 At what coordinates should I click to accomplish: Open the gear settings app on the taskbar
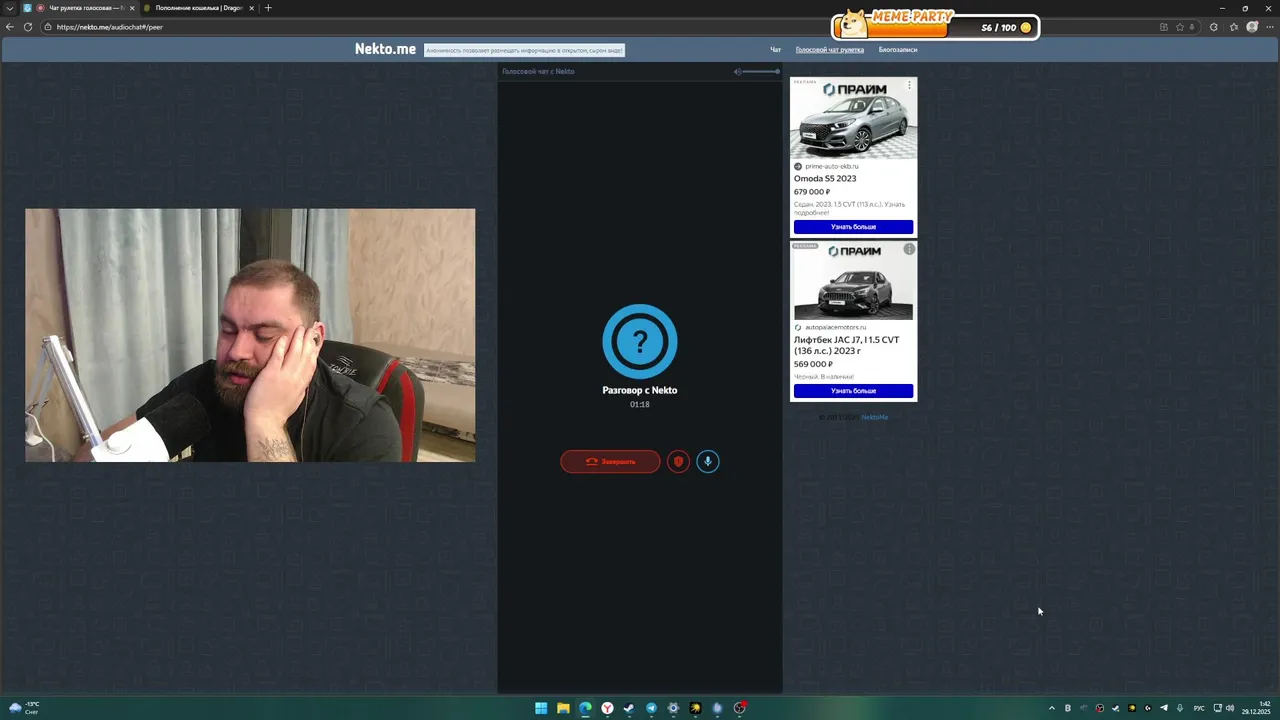673,708
